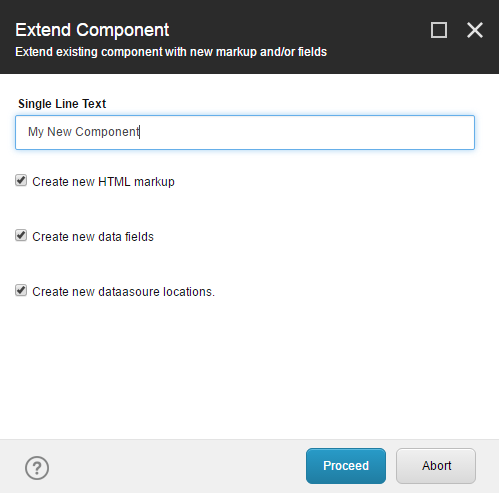499x493 pixels.
Task: Focus the My New Component text field
Action: [x=245, y=132]
